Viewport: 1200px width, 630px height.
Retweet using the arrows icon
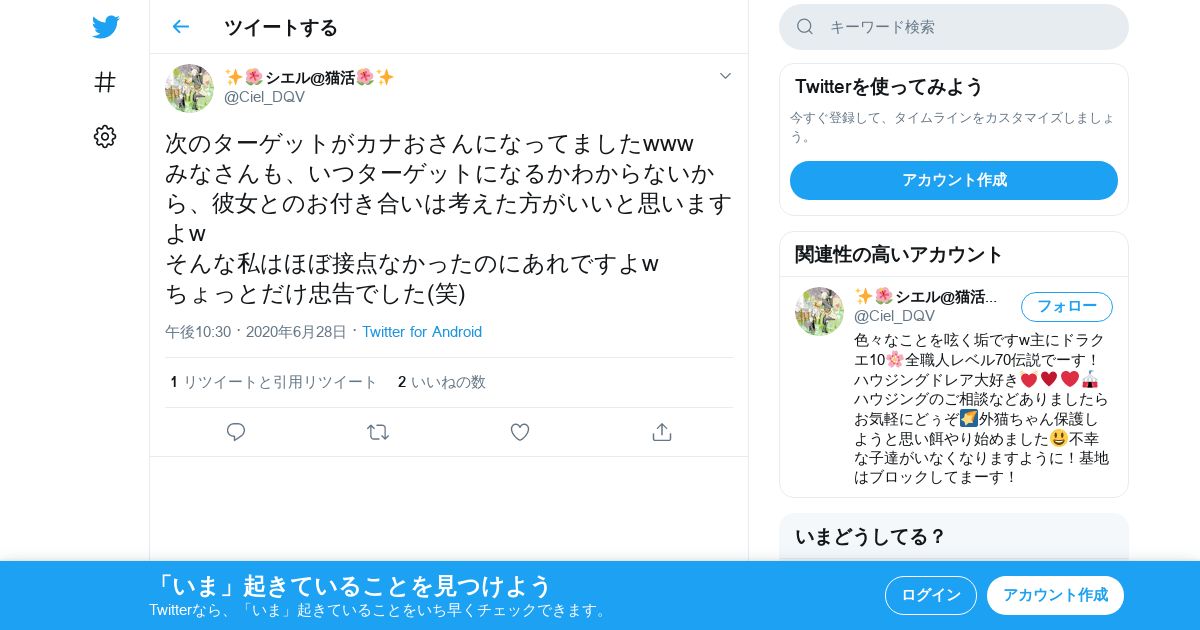378,432
